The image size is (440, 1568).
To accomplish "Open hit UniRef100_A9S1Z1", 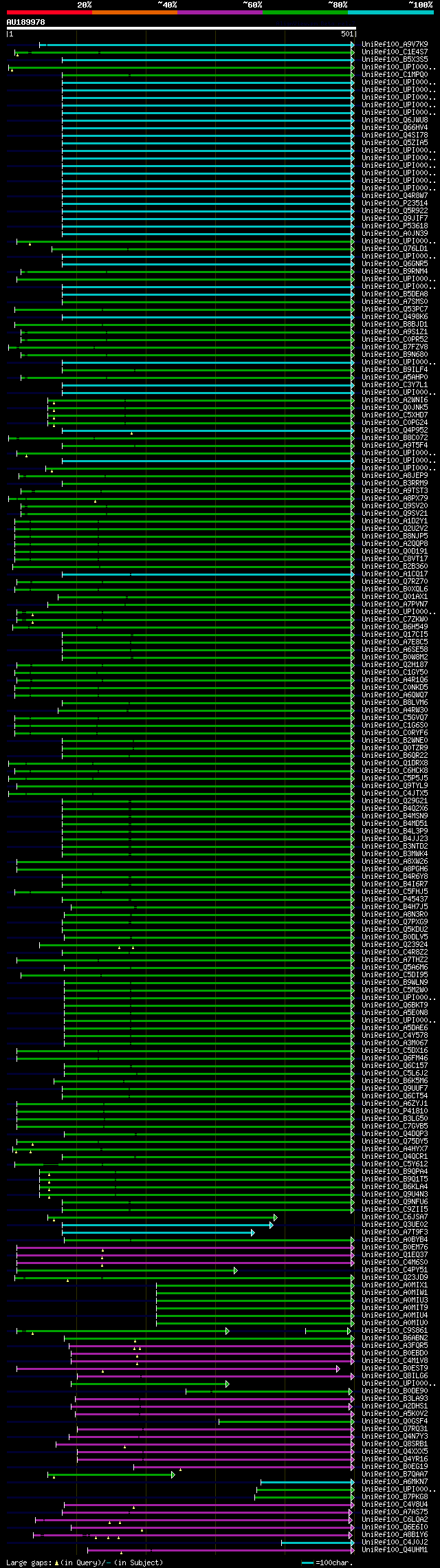I will click(395, 332).
